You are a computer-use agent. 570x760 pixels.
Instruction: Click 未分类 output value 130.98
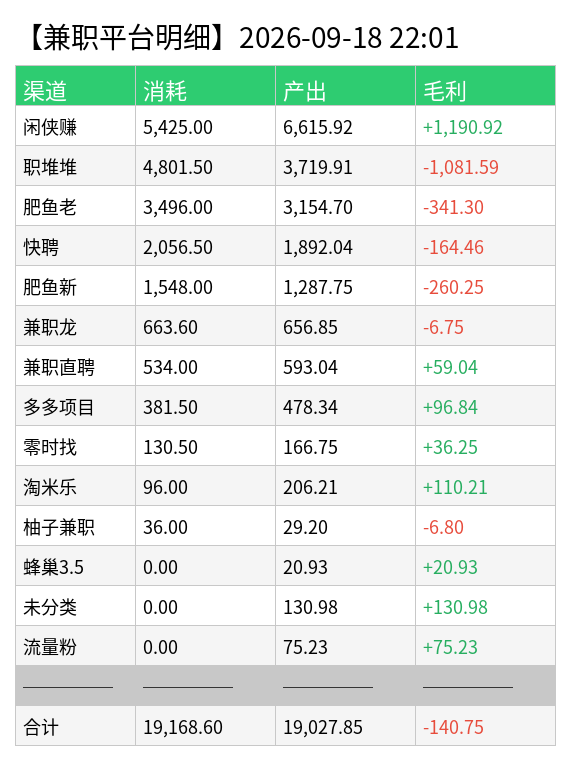(x=310, y=607)
